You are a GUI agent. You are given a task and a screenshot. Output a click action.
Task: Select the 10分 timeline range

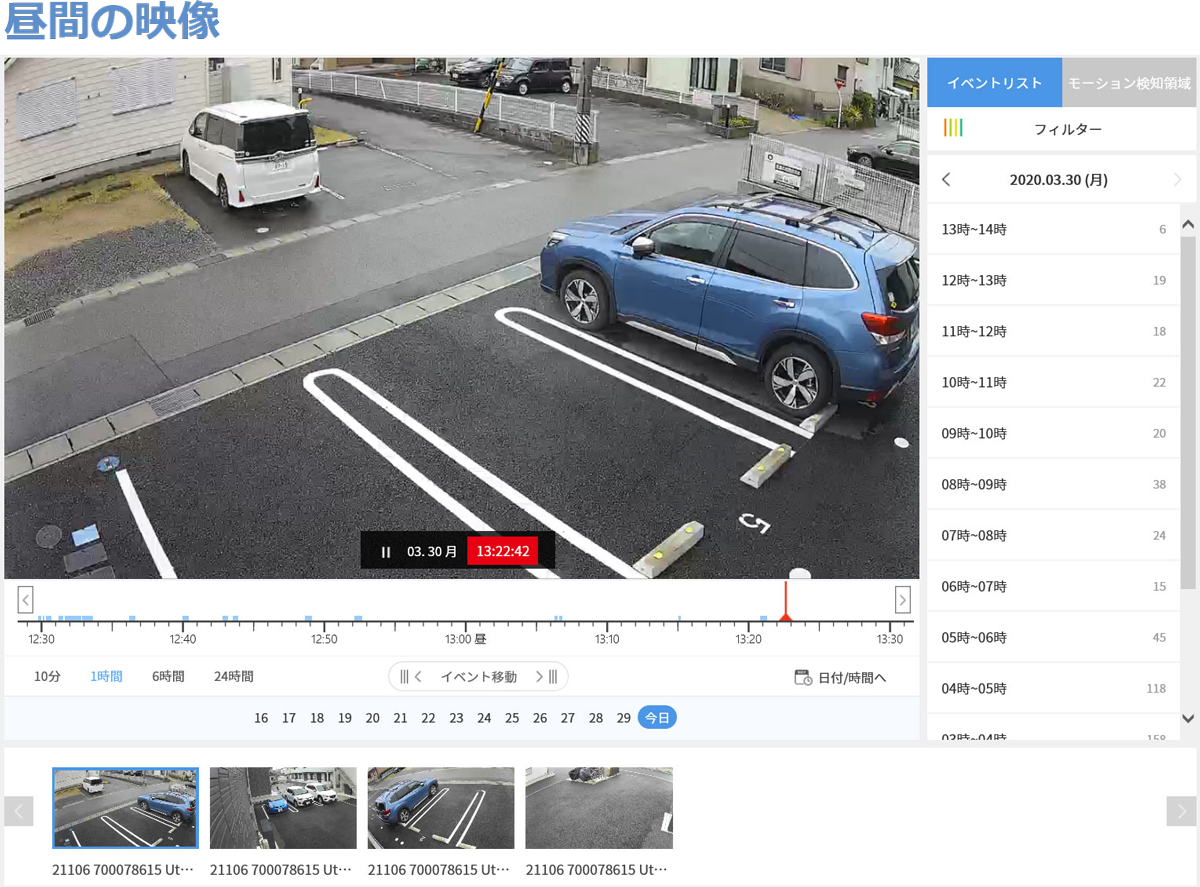[x=47, y=677]
